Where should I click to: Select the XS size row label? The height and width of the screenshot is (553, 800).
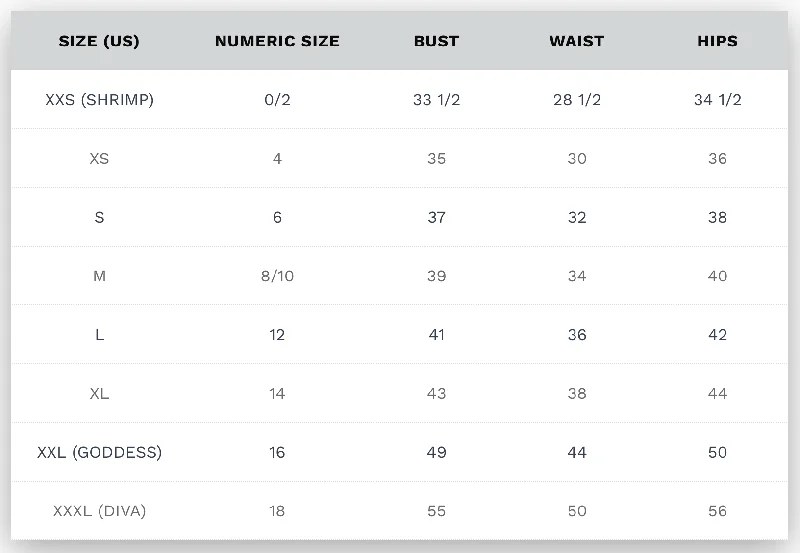(99, 159)
